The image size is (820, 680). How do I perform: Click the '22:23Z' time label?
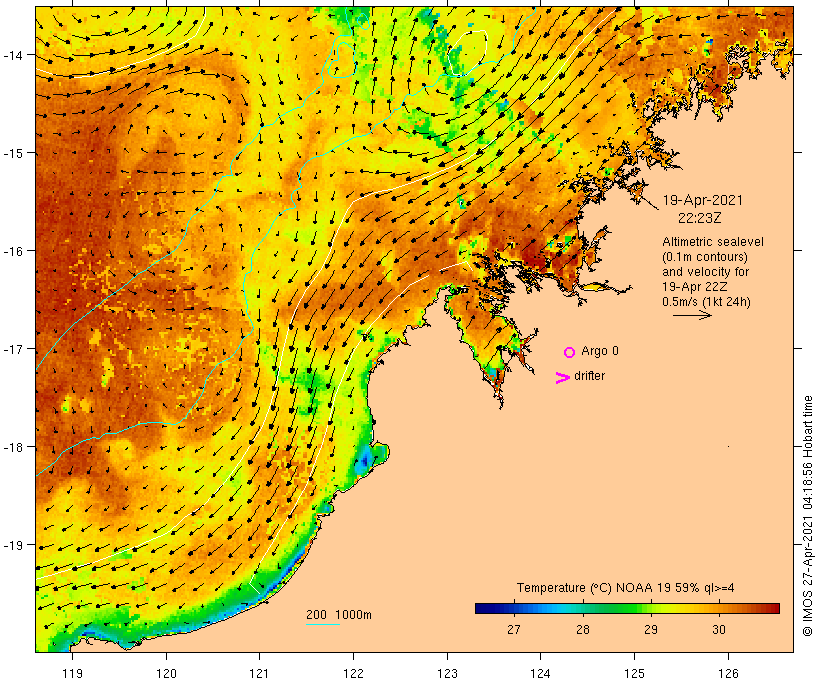700,218
